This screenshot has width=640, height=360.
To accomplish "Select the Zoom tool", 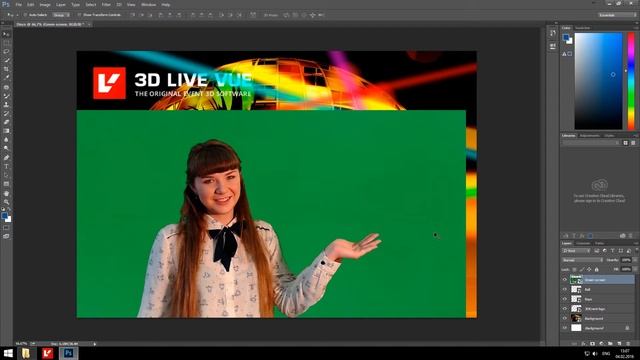I will coord(6,202).
